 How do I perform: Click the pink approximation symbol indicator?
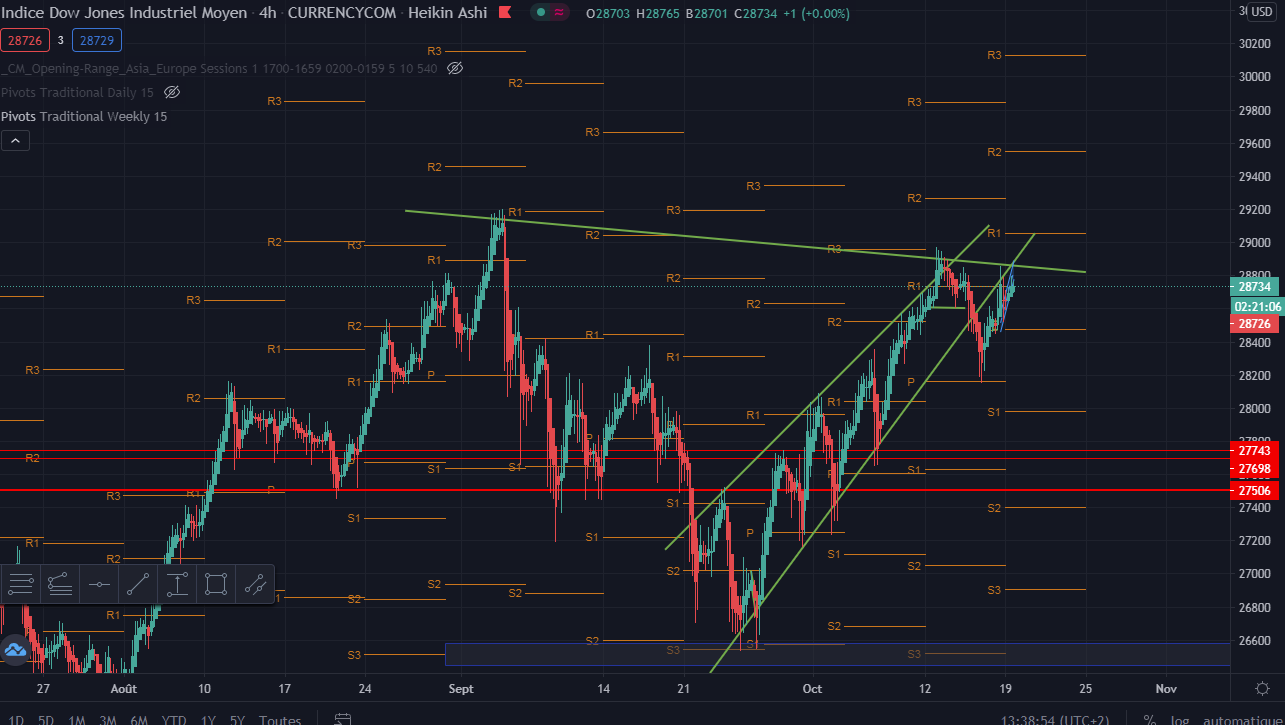558,13
